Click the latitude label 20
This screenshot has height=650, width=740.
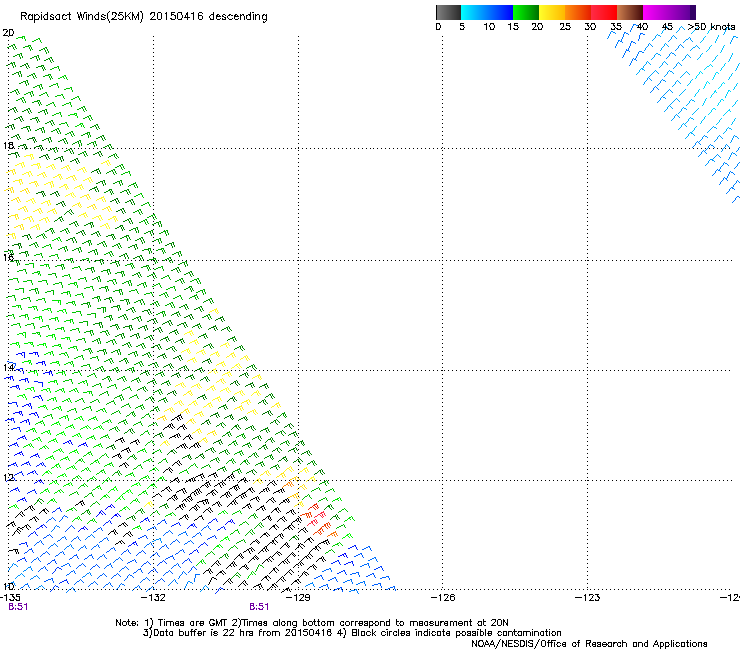[8, 33]
